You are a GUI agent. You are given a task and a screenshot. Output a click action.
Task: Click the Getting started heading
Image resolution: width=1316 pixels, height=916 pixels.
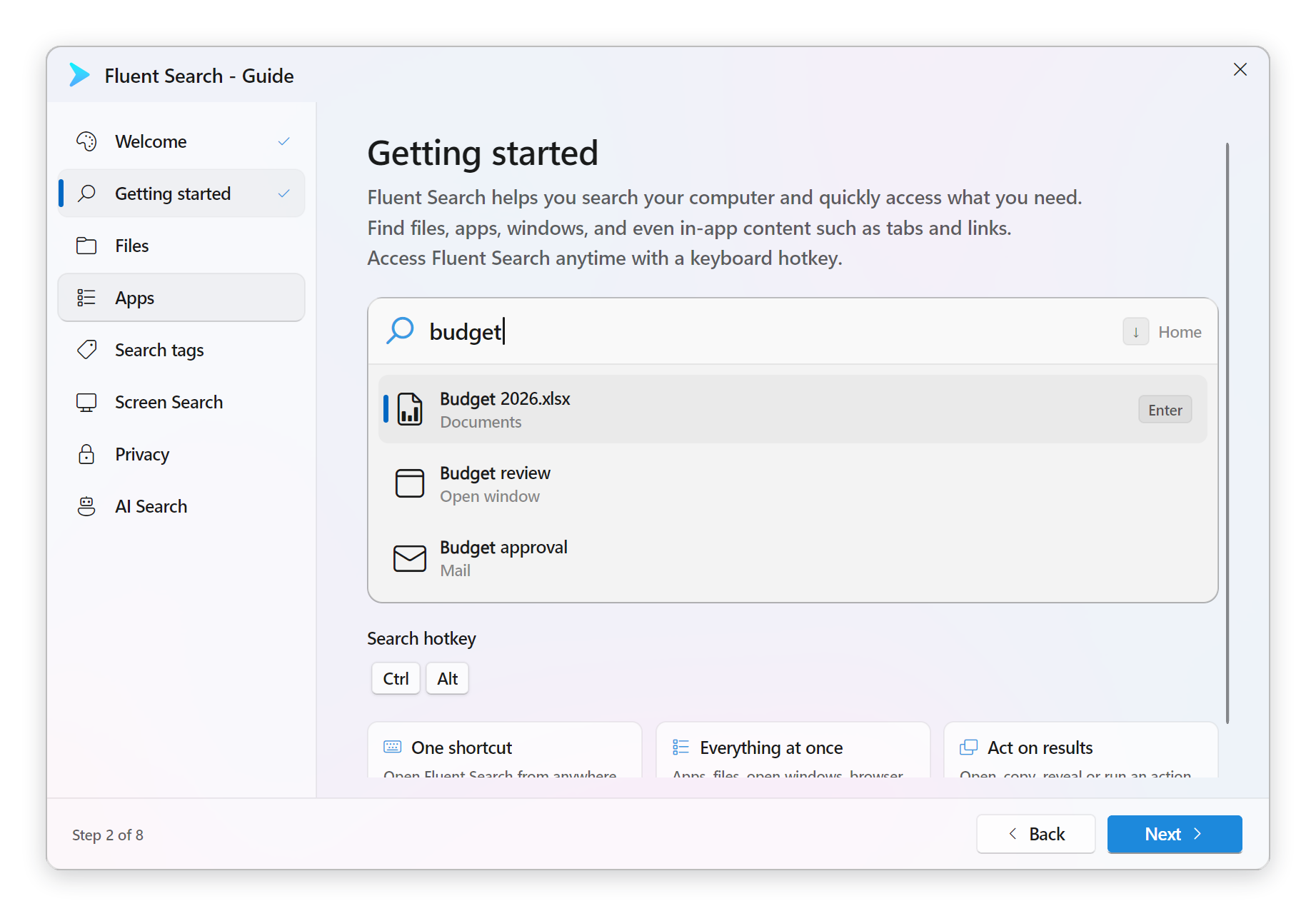(x=483, y=153)
